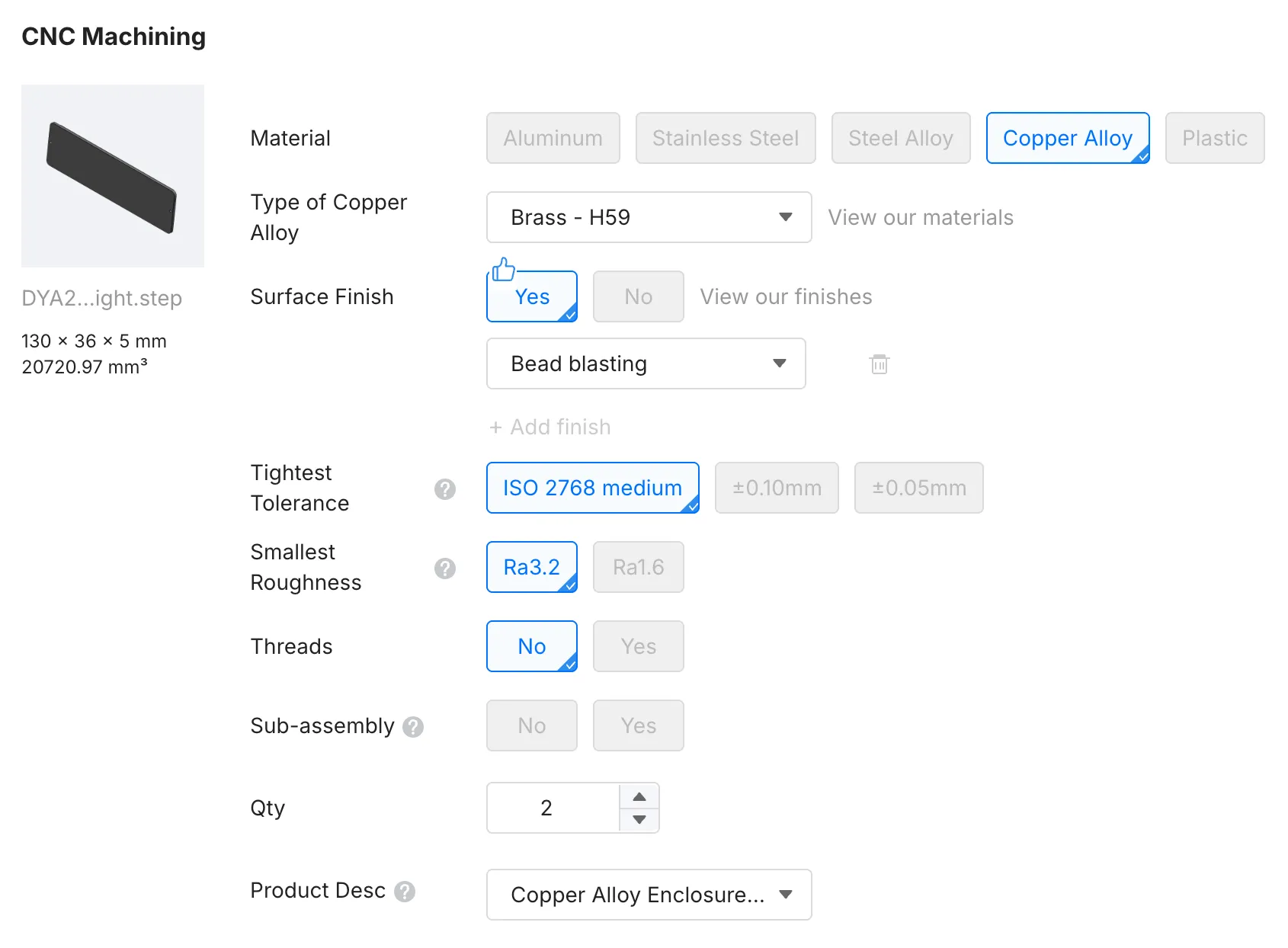Decrease quantity with the down arrow

(x=639, y=820)
